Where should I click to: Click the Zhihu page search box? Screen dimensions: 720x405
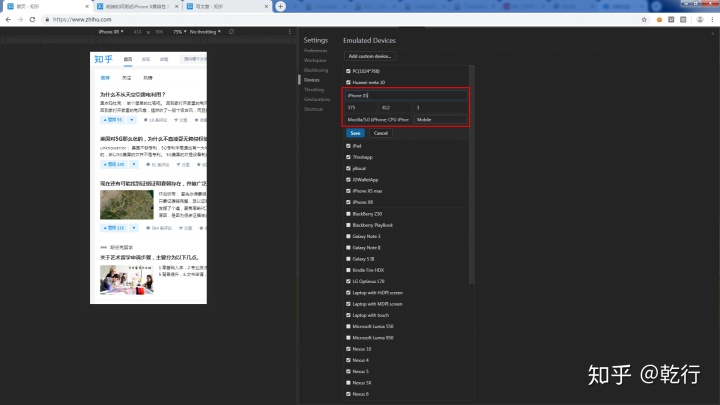pos(194,59)
